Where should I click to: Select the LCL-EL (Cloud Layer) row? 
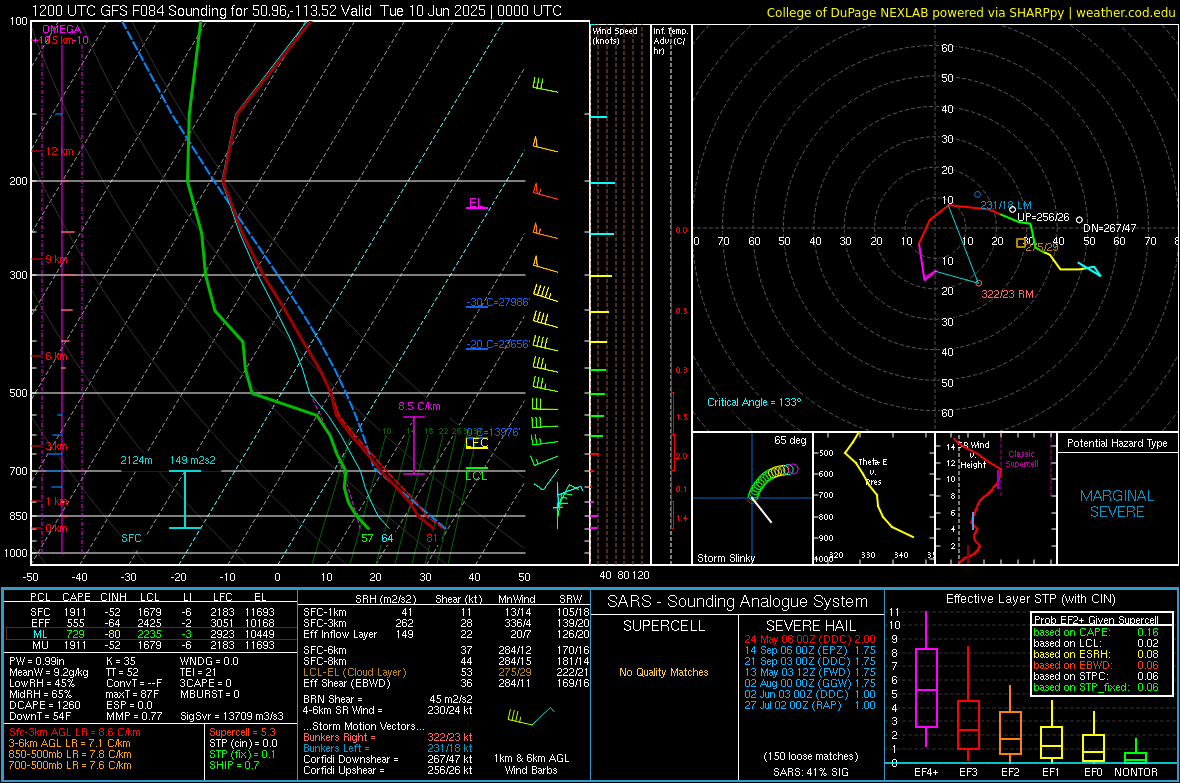point(446,672)
